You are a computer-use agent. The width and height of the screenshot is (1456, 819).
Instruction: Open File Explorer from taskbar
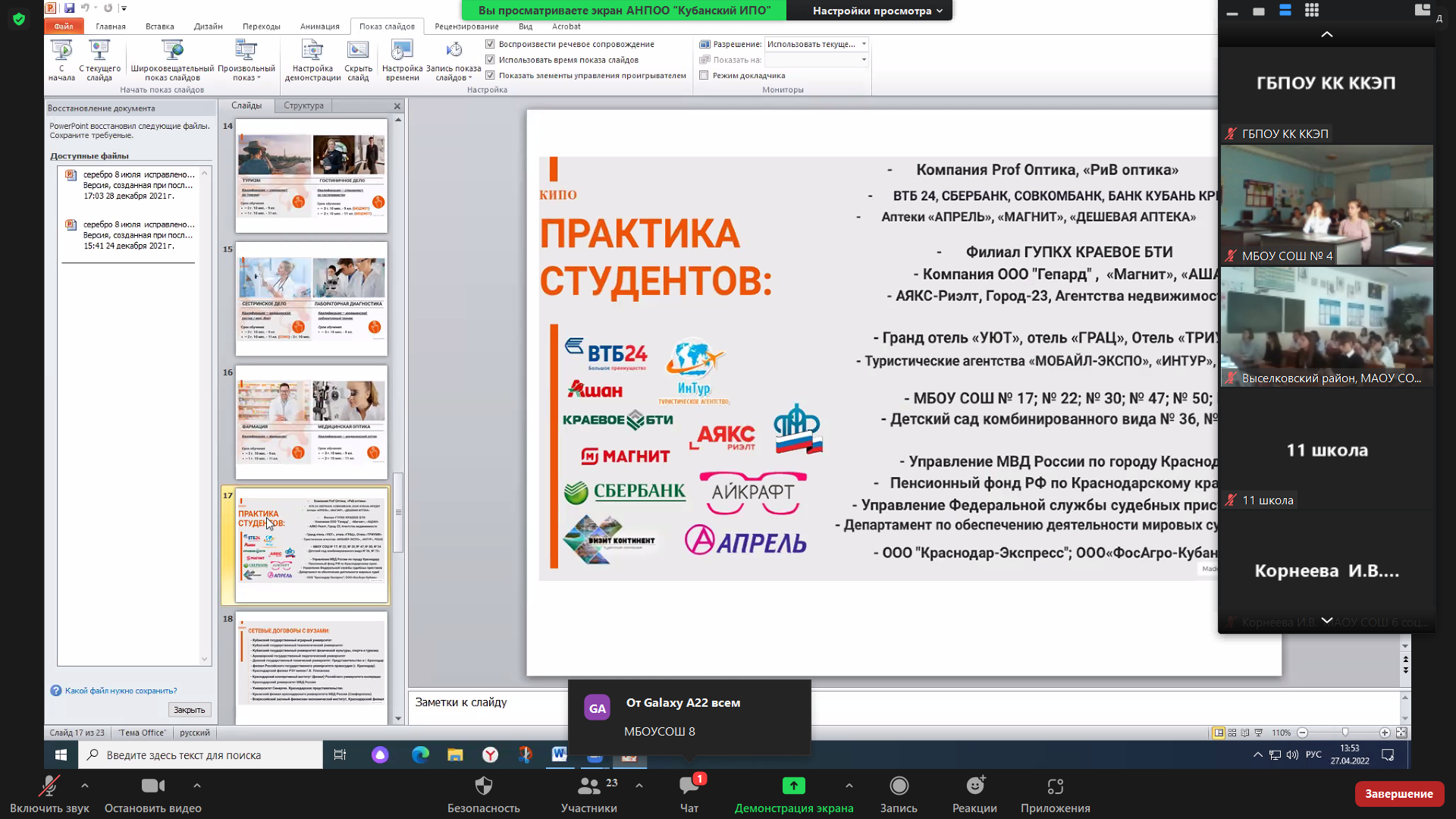455,755
